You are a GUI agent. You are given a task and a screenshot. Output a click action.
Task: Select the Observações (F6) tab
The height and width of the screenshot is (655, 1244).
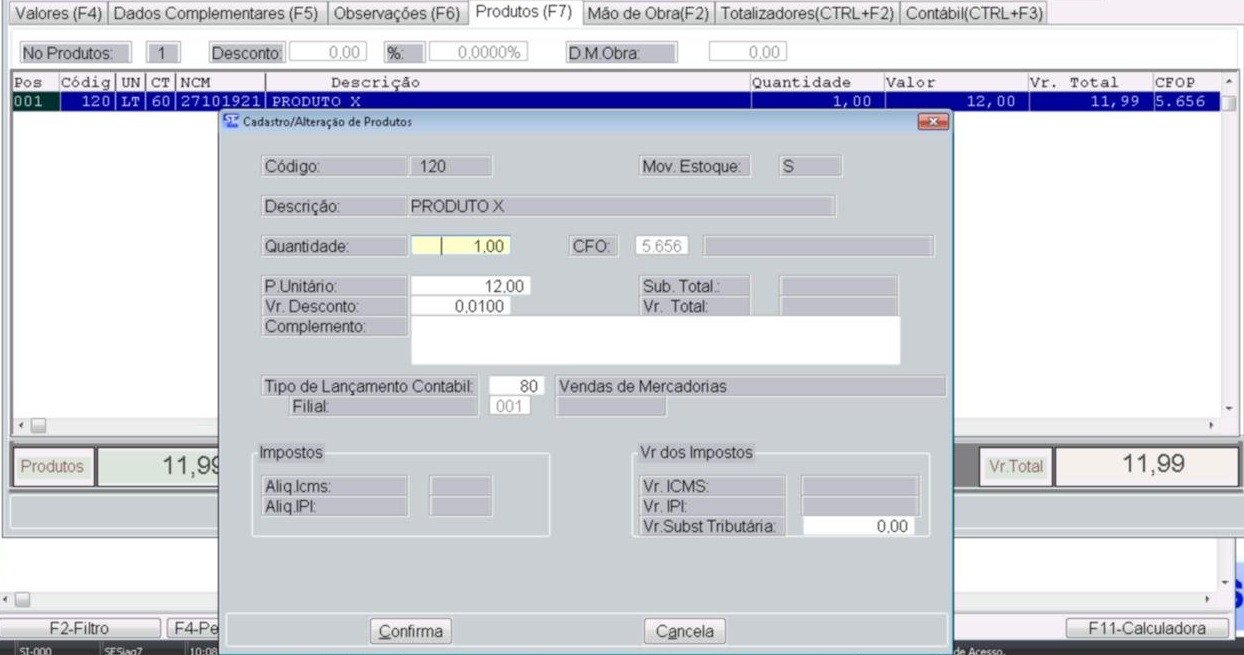click(x=396, y=14)
